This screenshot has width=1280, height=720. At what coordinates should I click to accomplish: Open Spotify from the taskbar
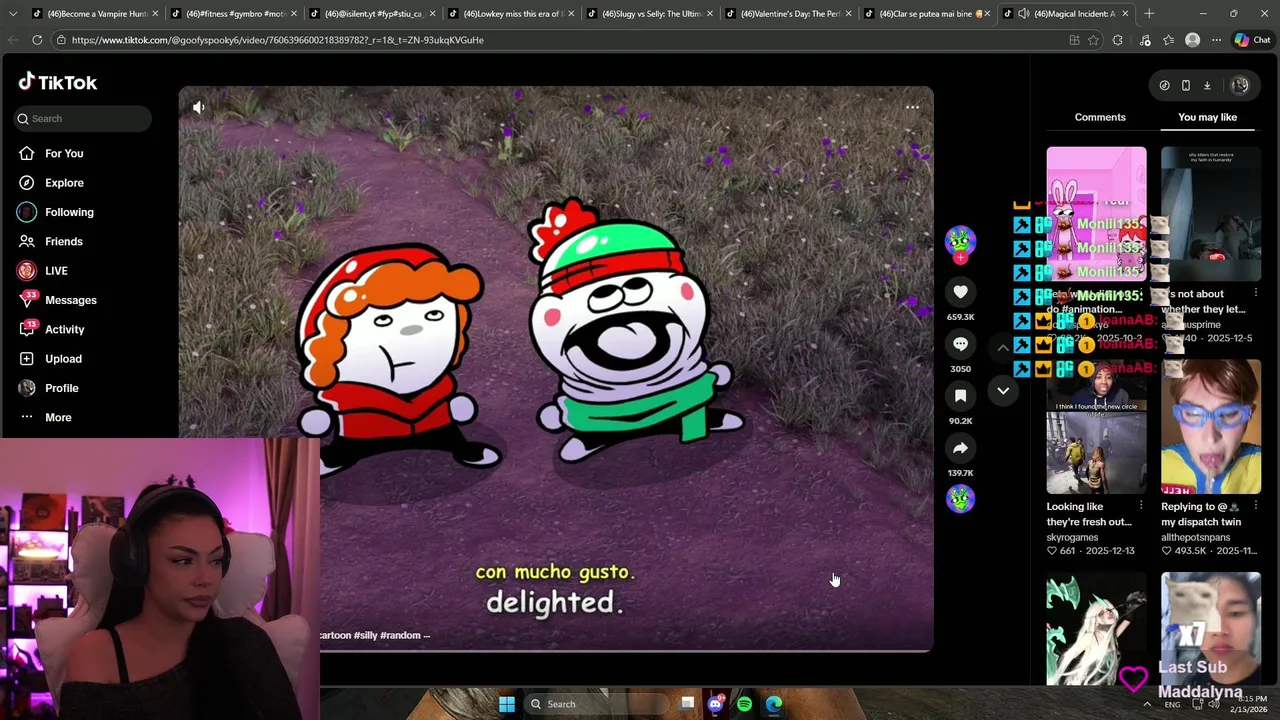744,704
